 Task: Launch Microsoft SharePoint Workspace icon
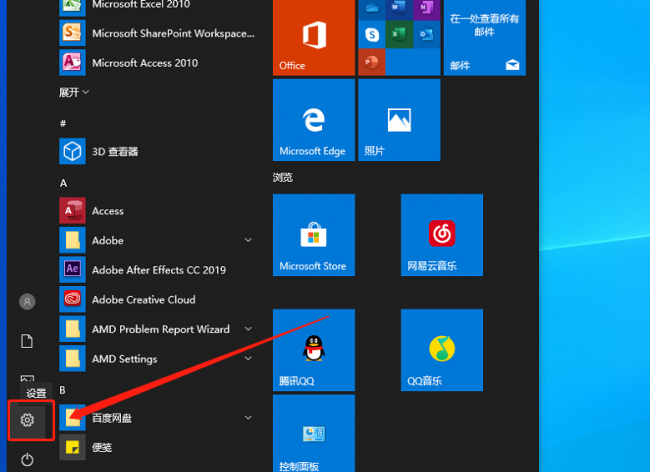[72, 33]
